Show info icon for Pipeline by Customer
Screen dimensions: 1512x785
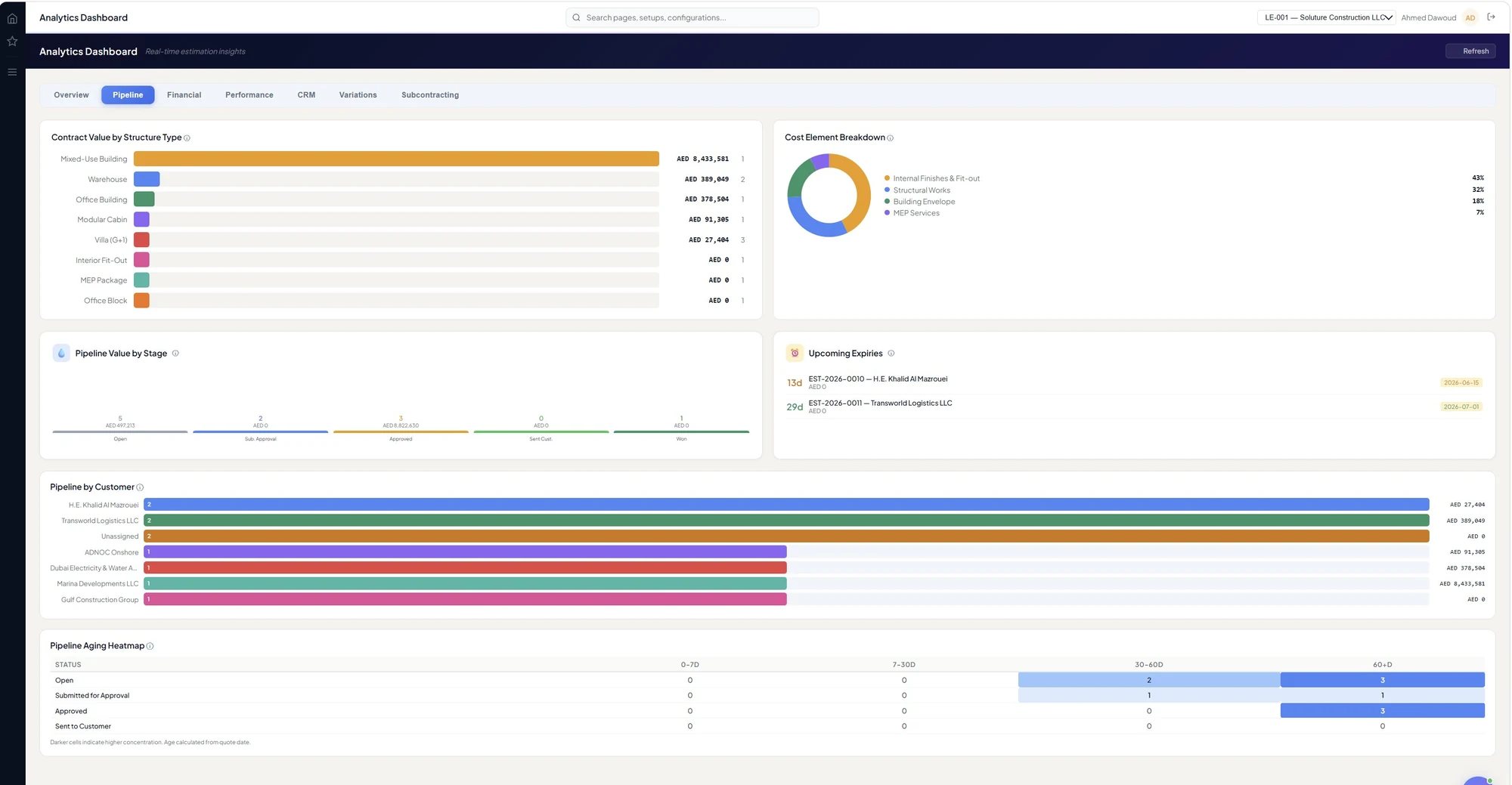140,487
